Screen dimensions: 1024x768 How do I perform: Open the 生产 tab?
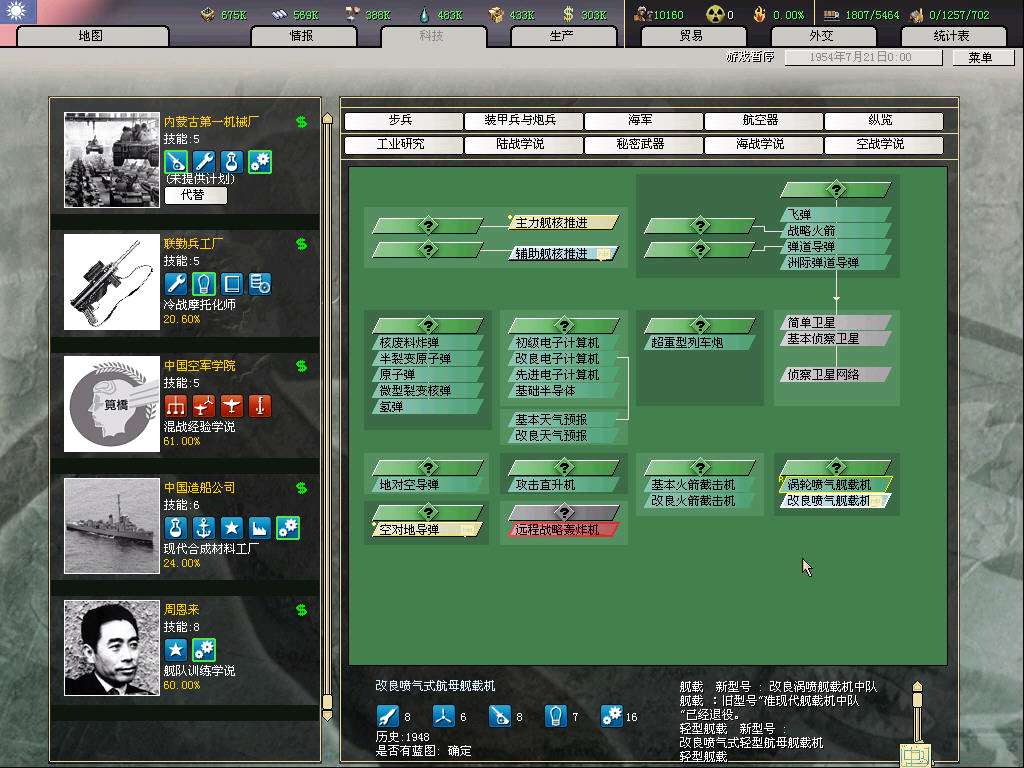pyautogui.click(x=563, y=36)
